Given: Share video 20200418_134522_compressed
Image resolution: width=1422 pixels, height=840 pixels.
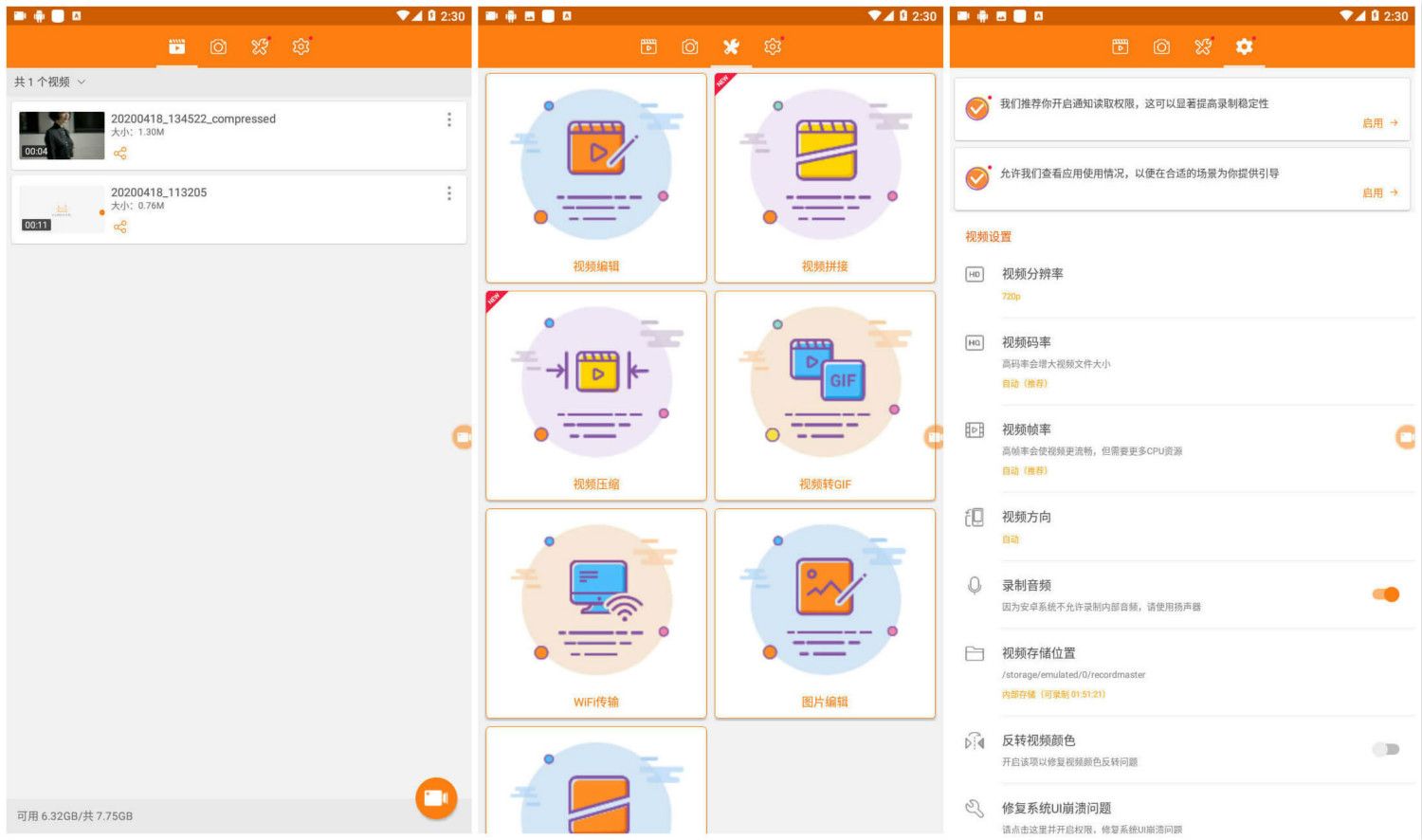Looking at the screenshot, I should pyautogui.click(x=120, y=154).
